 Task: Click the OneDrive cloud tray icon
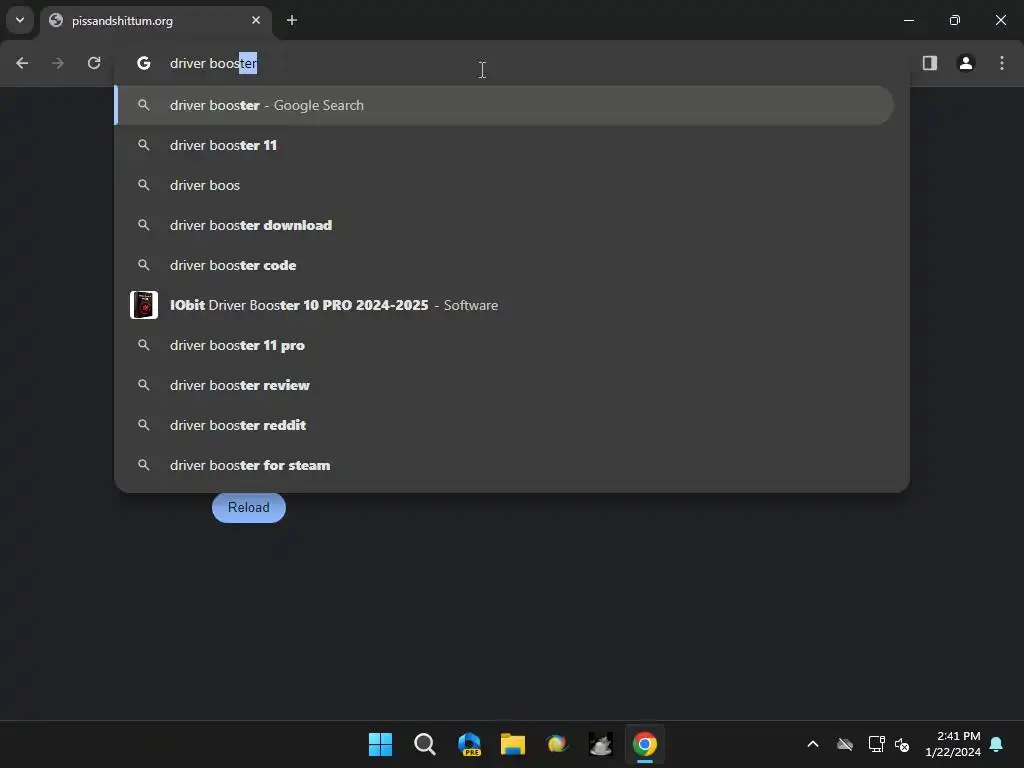click(x=845, y=744)
